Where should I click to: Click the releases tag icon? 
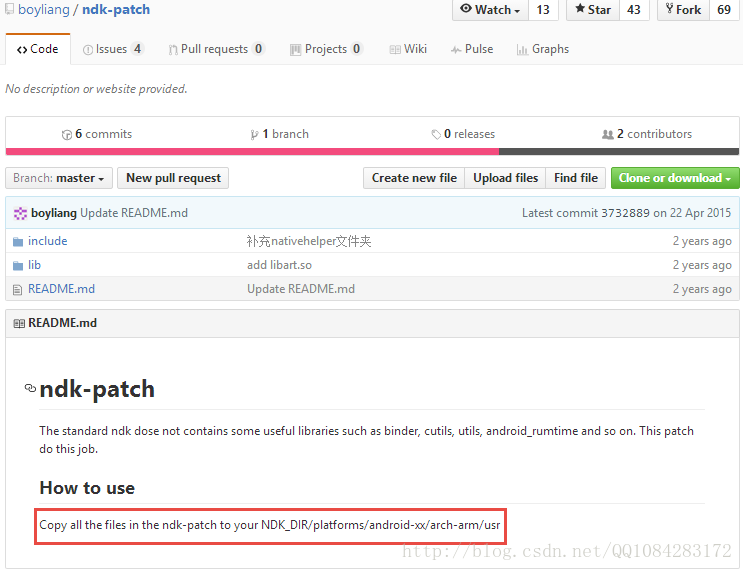[436, 135]
